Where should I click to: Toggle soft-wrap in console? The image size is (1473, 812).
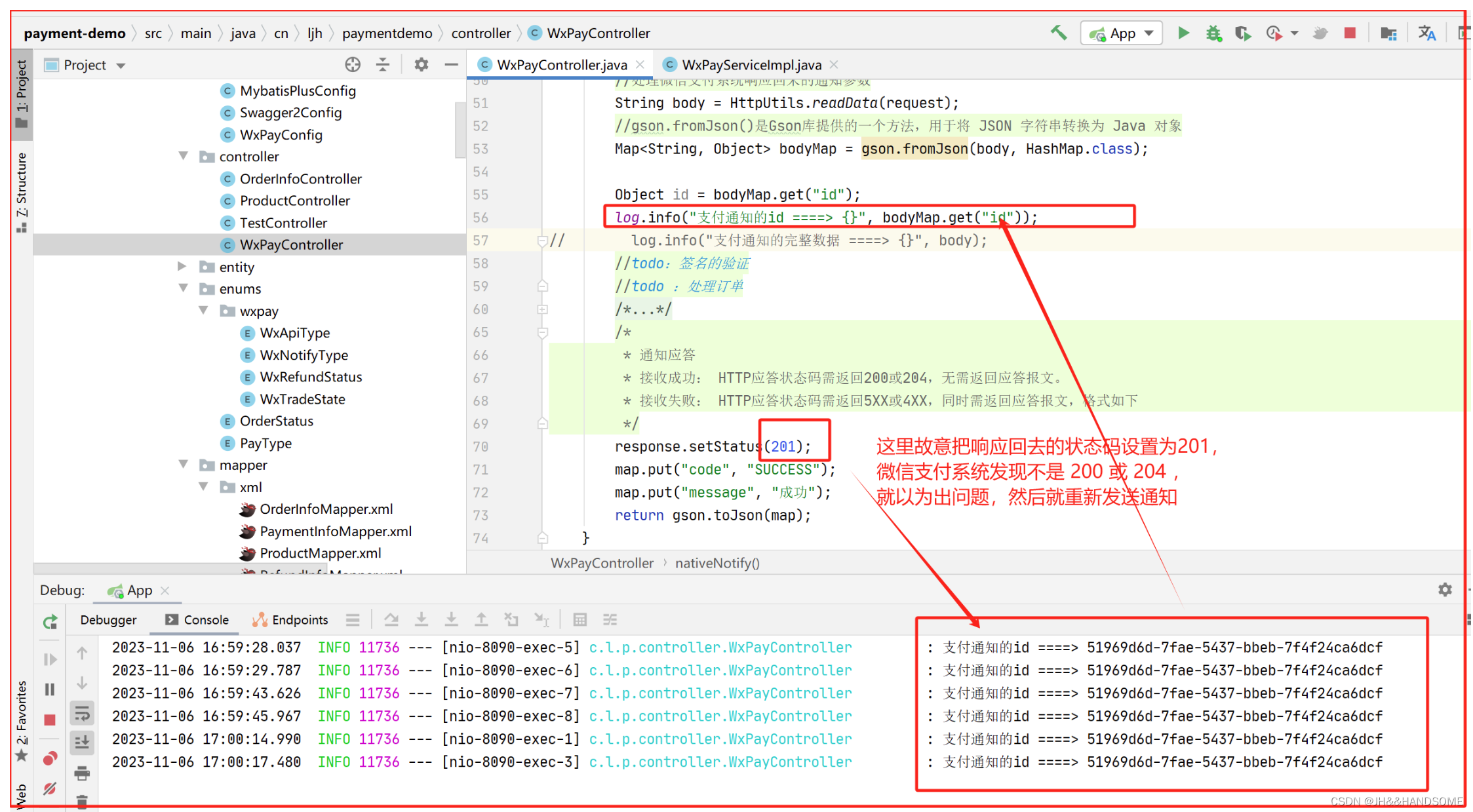tap(83, 713)
